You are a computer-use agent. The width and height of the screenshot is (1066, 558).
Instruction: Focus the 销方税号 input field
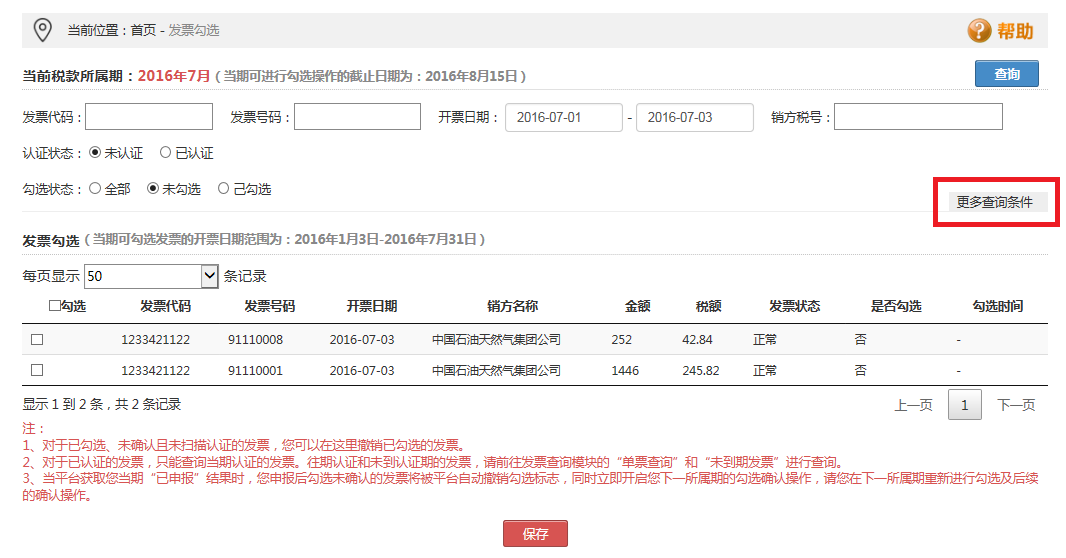(918, 117)
